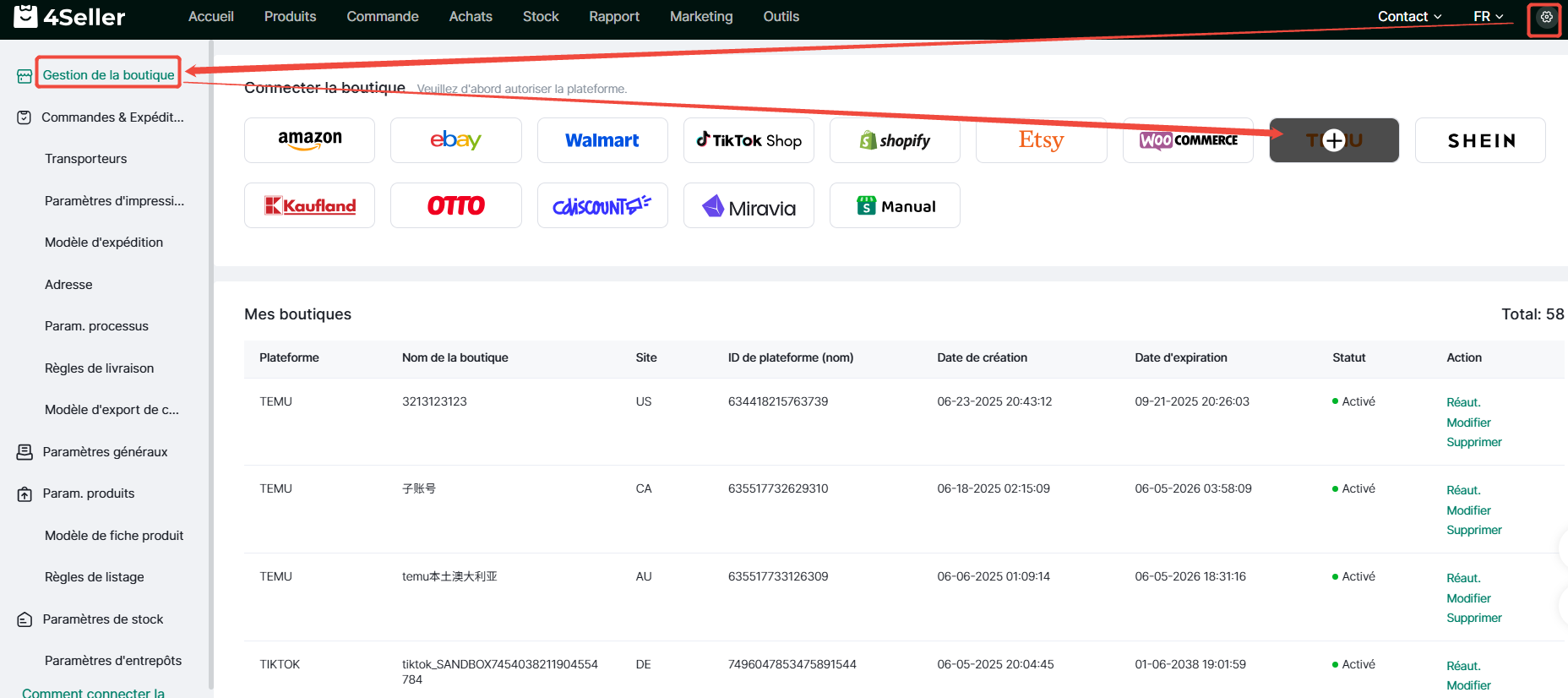Connect a Cdiscount store
Screen dimensions: 1568x698
click(x=602, y=205)
